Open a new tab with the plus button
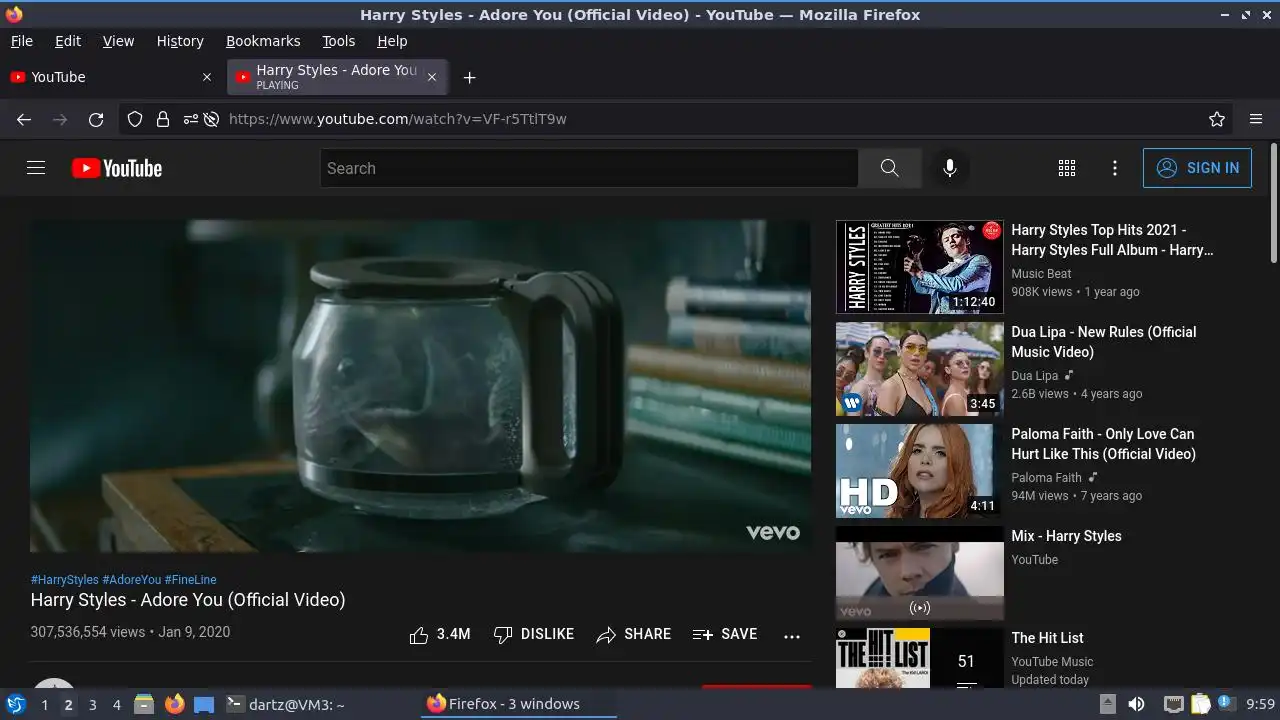The image size is (1280, 720). [469, 77]
